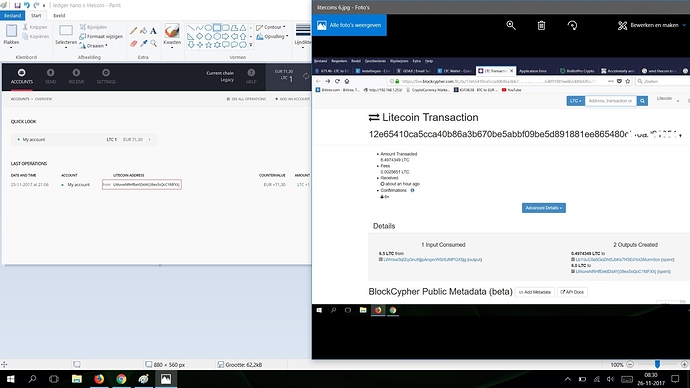
Task: Rotate the photo using the rotate icon
Action: (x=572, y=26)
